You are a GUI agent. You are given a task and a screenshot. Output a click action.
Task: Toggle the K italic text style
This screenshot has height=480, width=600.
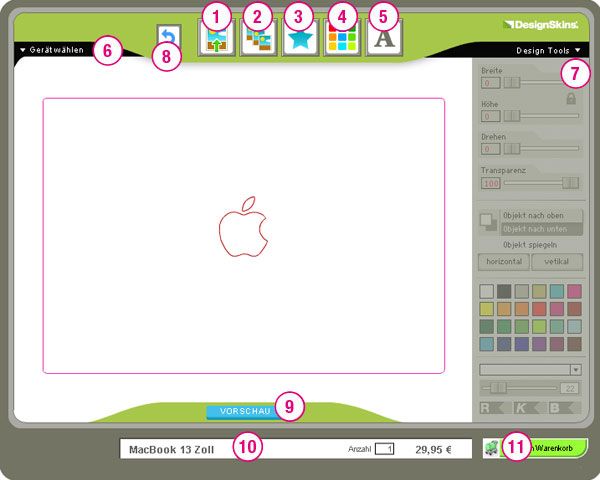pos(527,408)
